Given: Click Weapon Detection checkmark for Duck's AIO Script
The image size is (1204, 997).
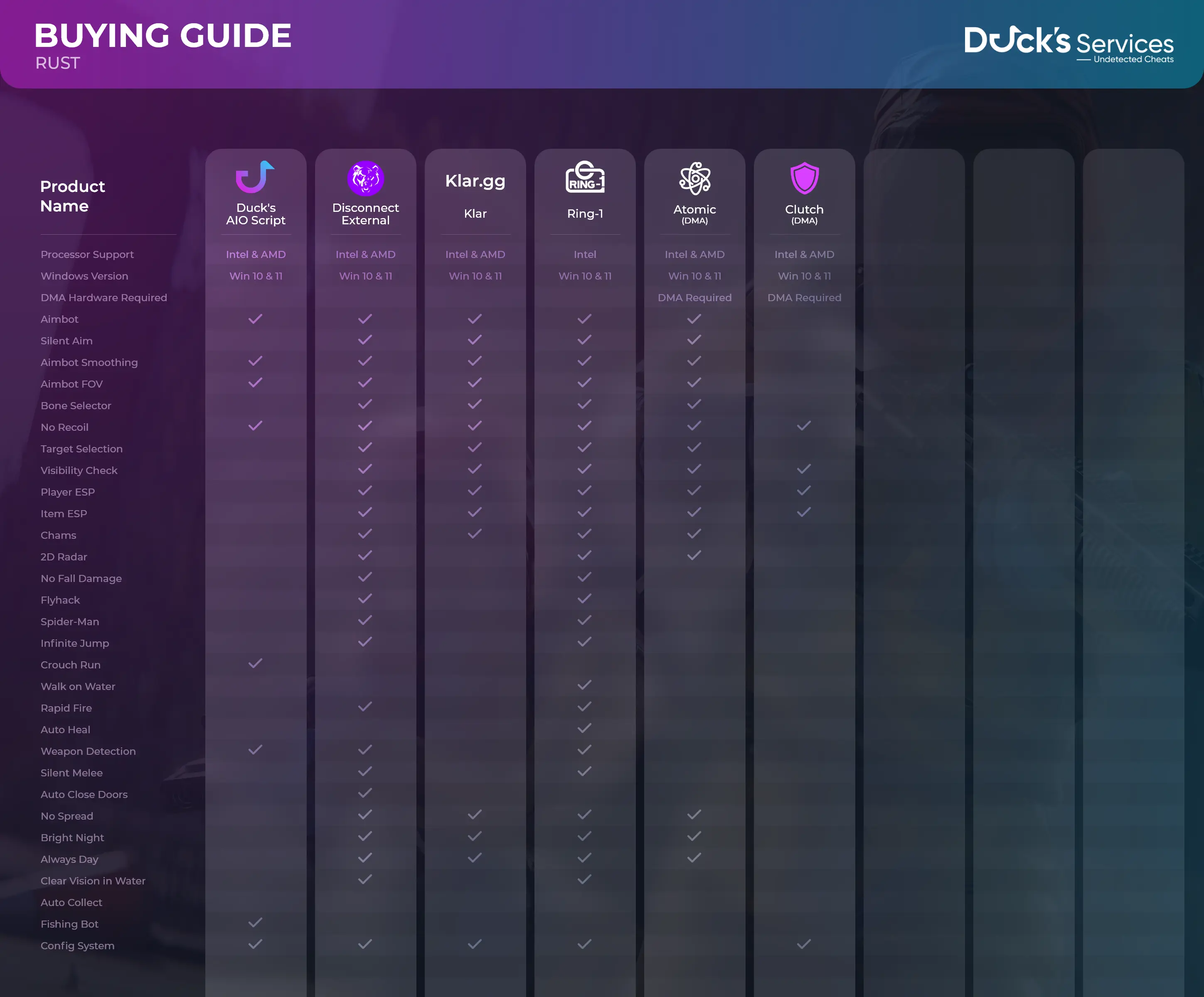Looking at the screenshot, I should (x=255, y=749).
